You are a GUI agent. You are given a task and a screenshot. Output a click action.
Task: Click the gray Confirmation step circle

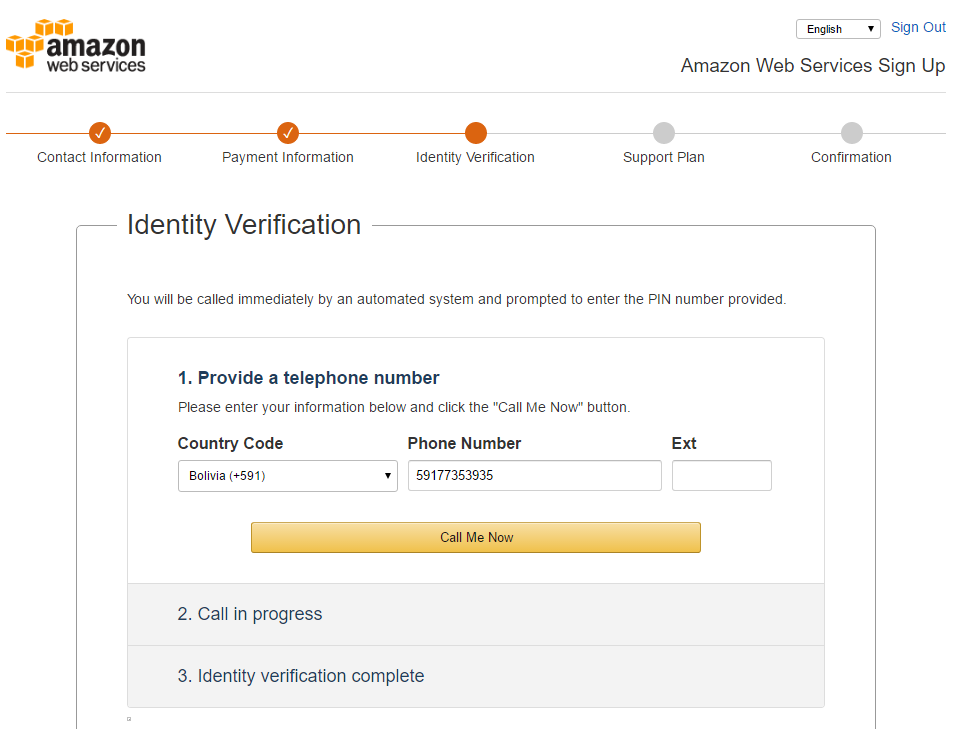pos(851,132)
